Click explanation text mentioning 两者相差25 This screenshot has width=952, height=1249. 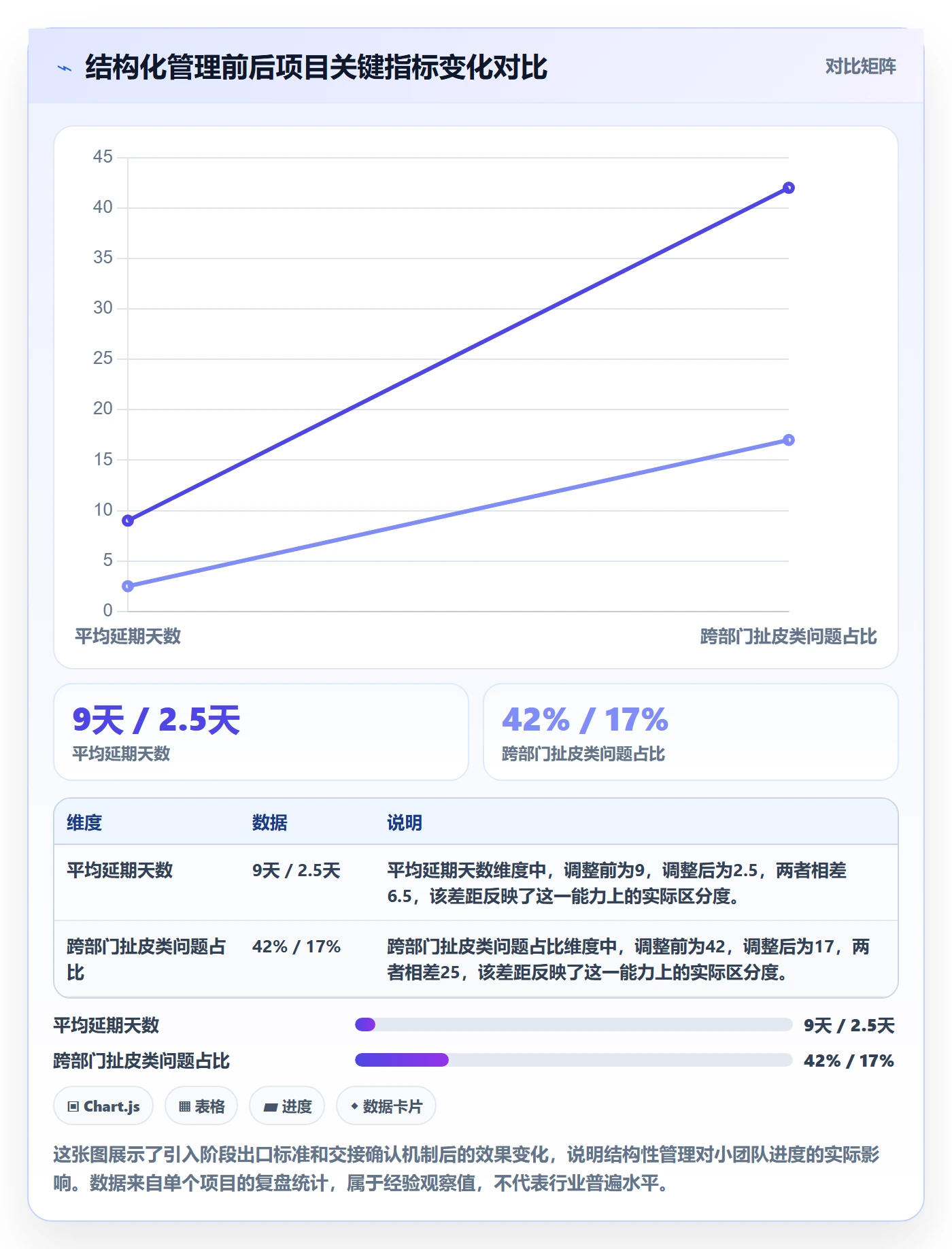point(628,959)
